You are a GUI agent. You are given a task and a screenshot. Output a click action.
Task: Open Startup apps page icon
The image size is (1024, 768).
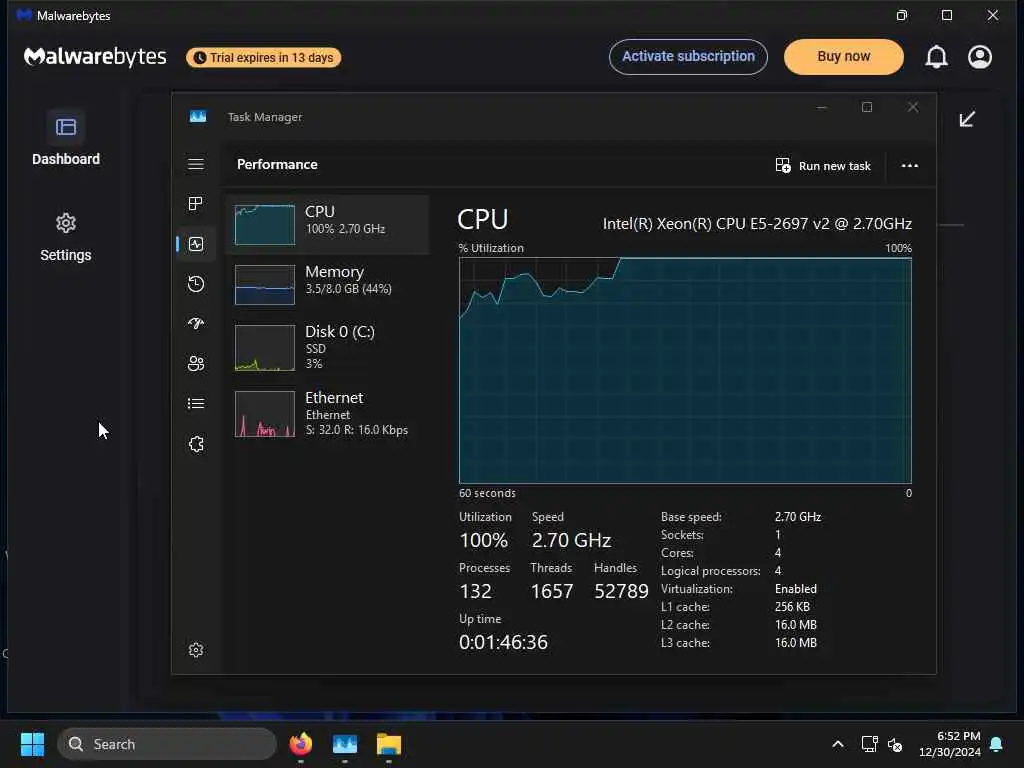pos(196,323)
